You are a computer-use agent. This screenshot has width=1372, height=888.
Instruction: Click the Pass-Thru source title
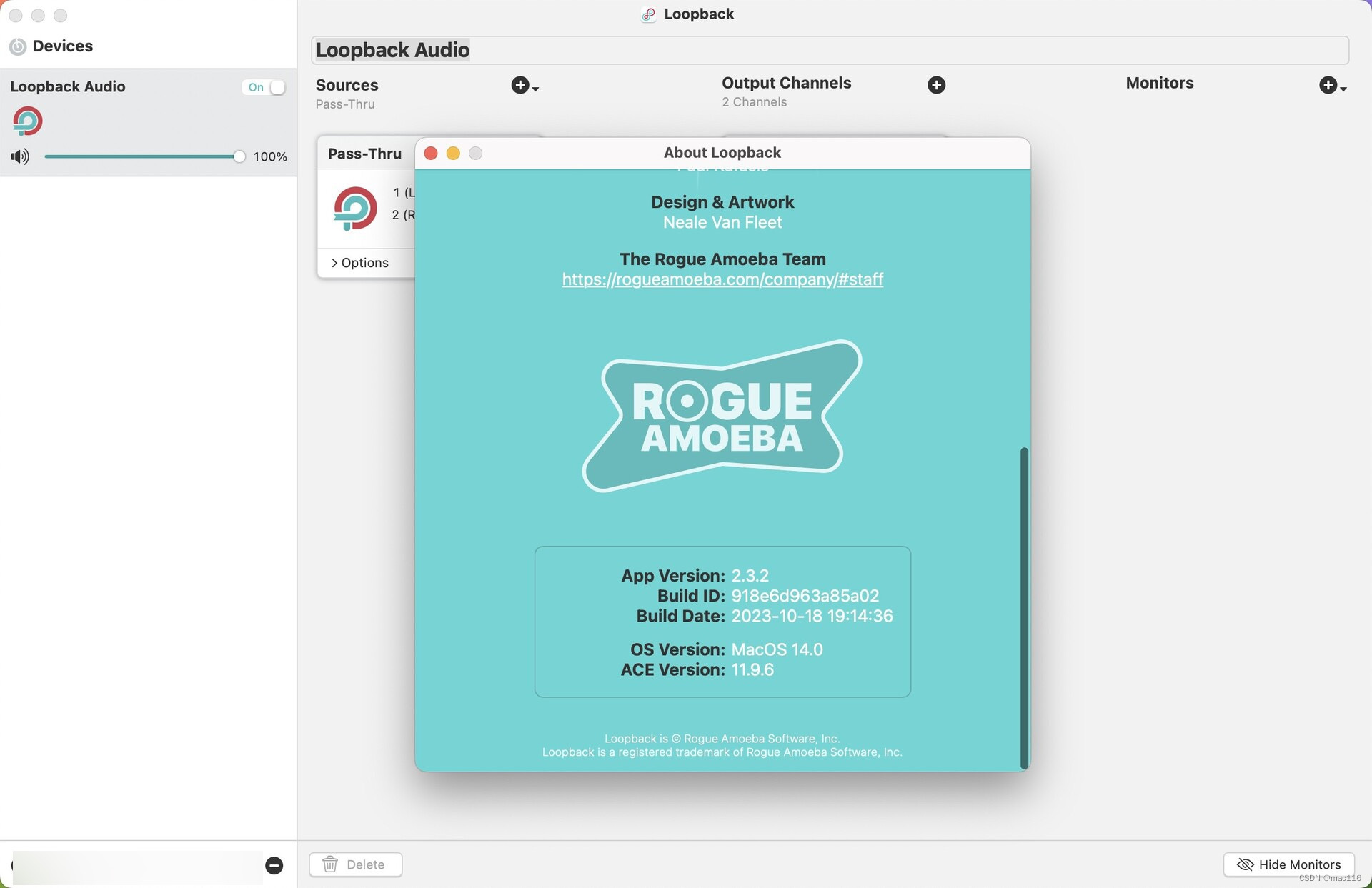(364, 154)
